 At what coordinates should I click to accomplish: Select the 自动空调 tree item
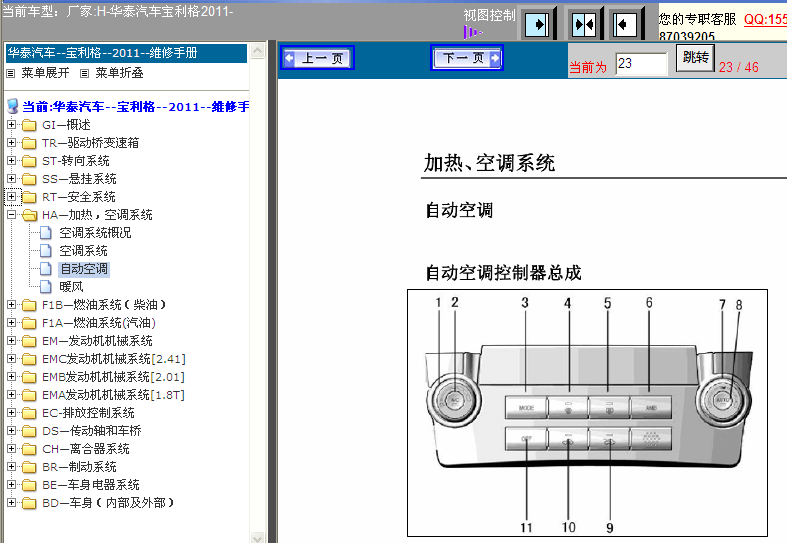coord(84,269)
